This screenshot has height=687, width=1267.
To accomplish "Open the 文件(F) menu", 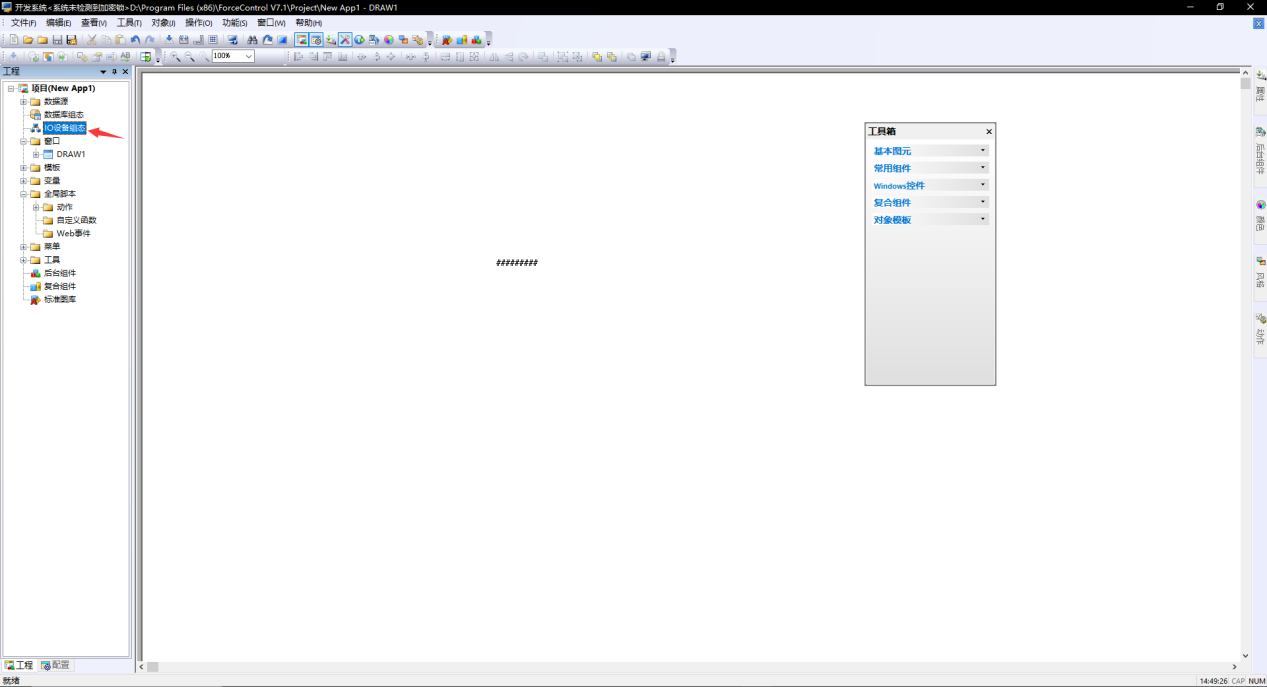I will pos(23,22).
